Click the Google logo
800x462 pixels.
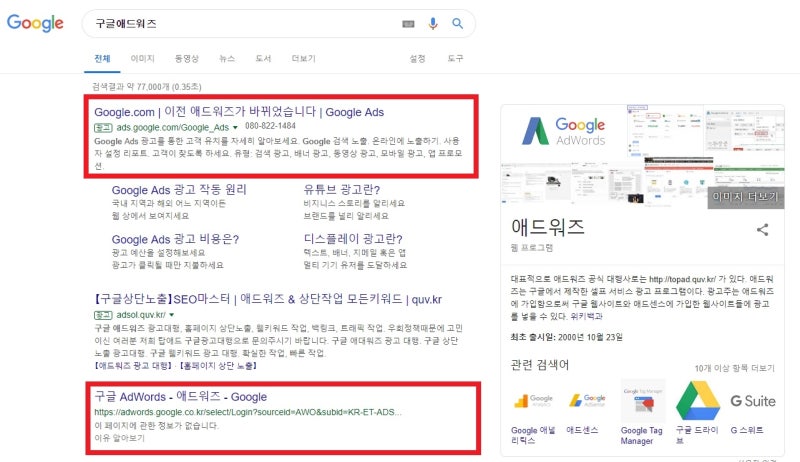click(35, 23)
